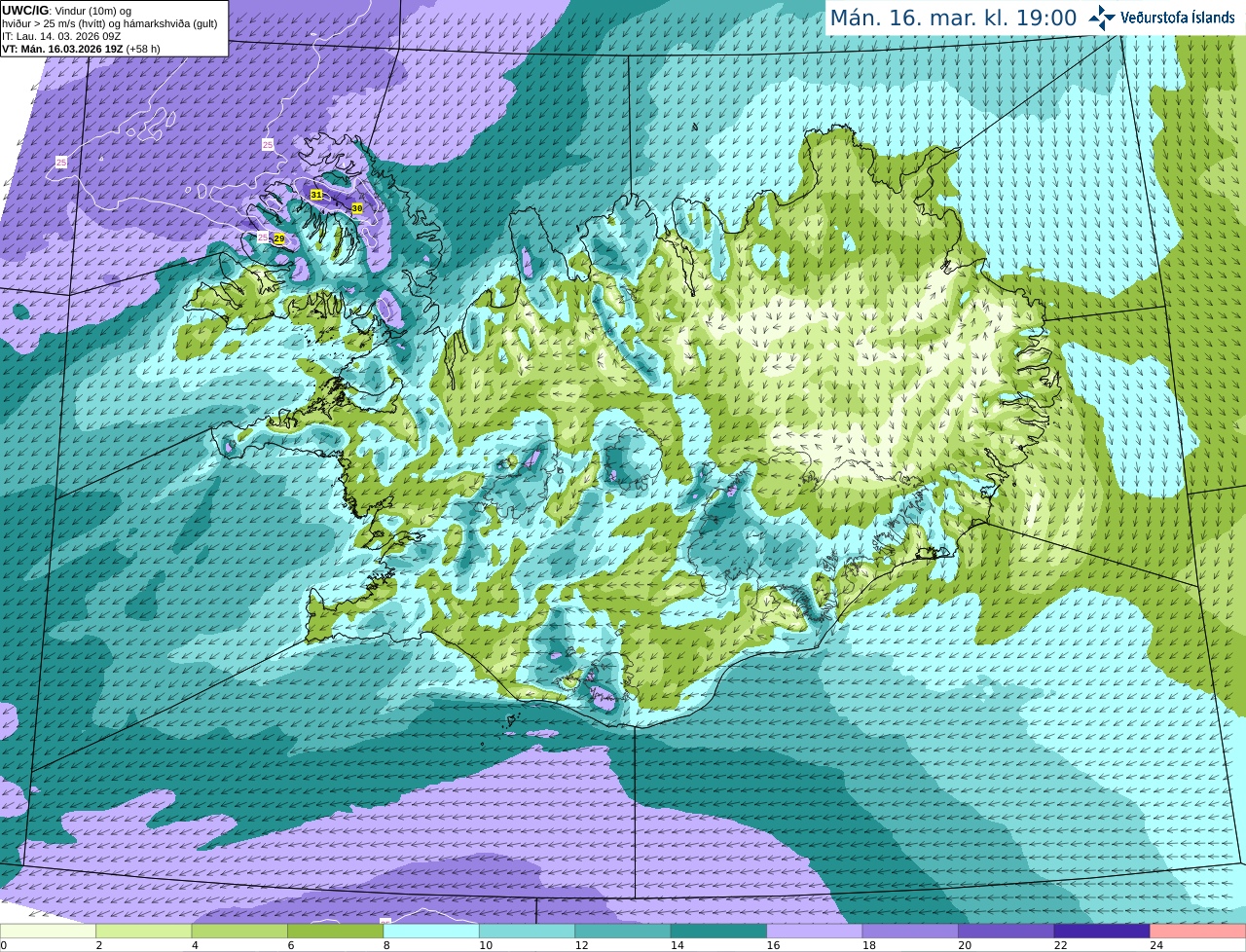1246x952 pixels.
Task: Click the 'Veðurstofa Íslands' wordmark text
Action: pyautogui.click(x=1178, y=18)
